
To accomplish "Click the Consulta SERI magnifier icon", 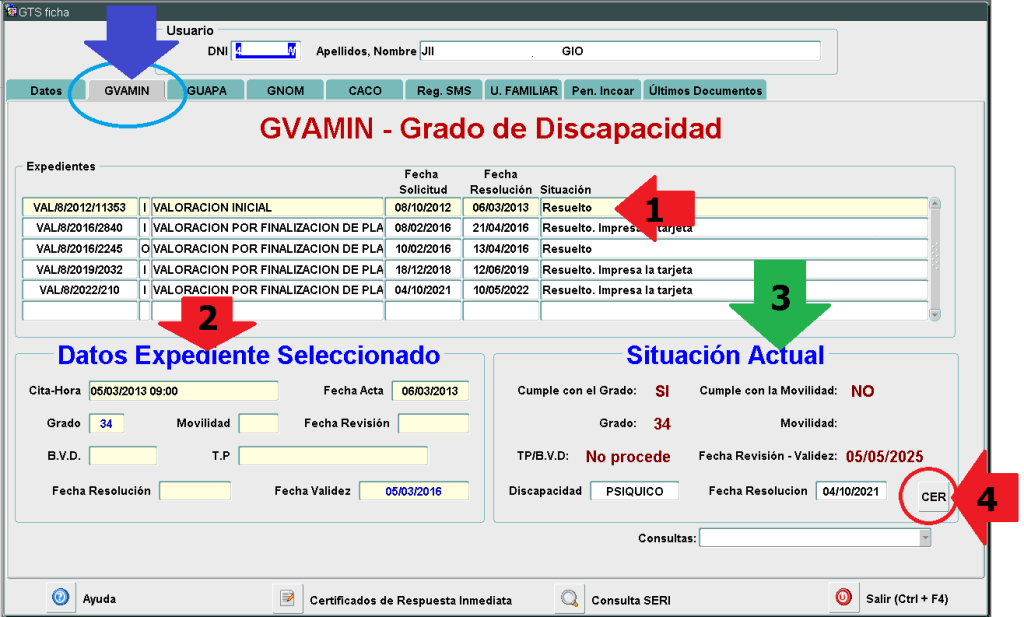I will click(569, 599).
